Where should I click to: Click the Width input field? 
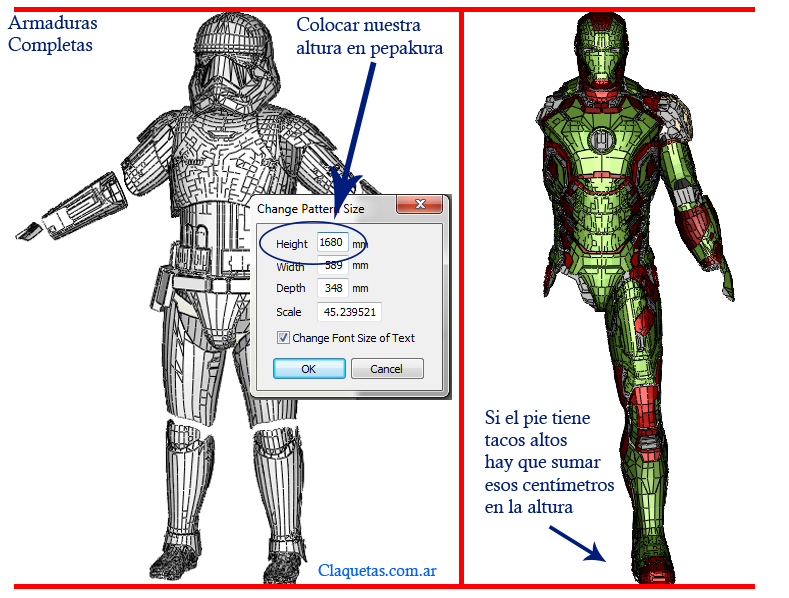pyautogui.click(x=333, y=266)
